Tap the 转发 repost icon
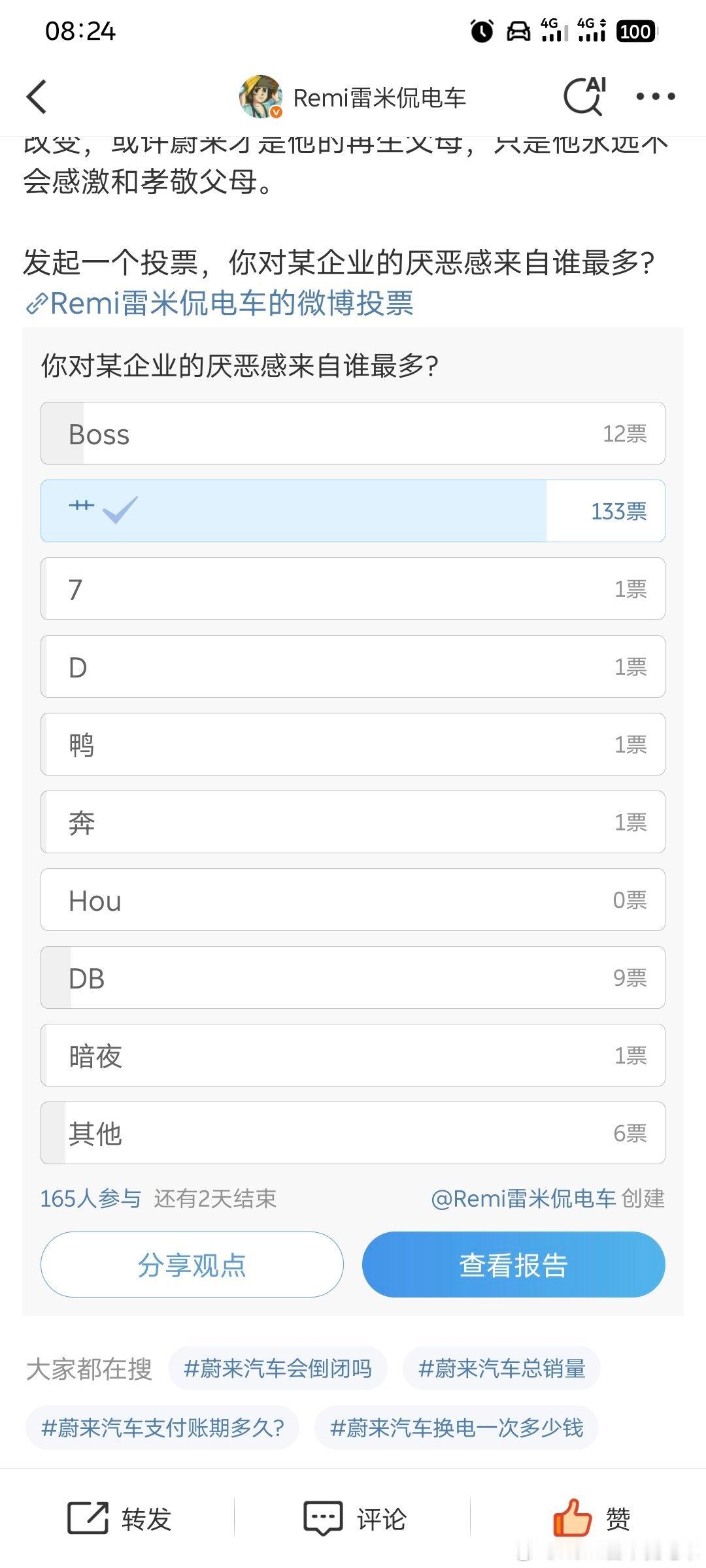This screenshot has width=706, height=1568. coord(88,1518)
